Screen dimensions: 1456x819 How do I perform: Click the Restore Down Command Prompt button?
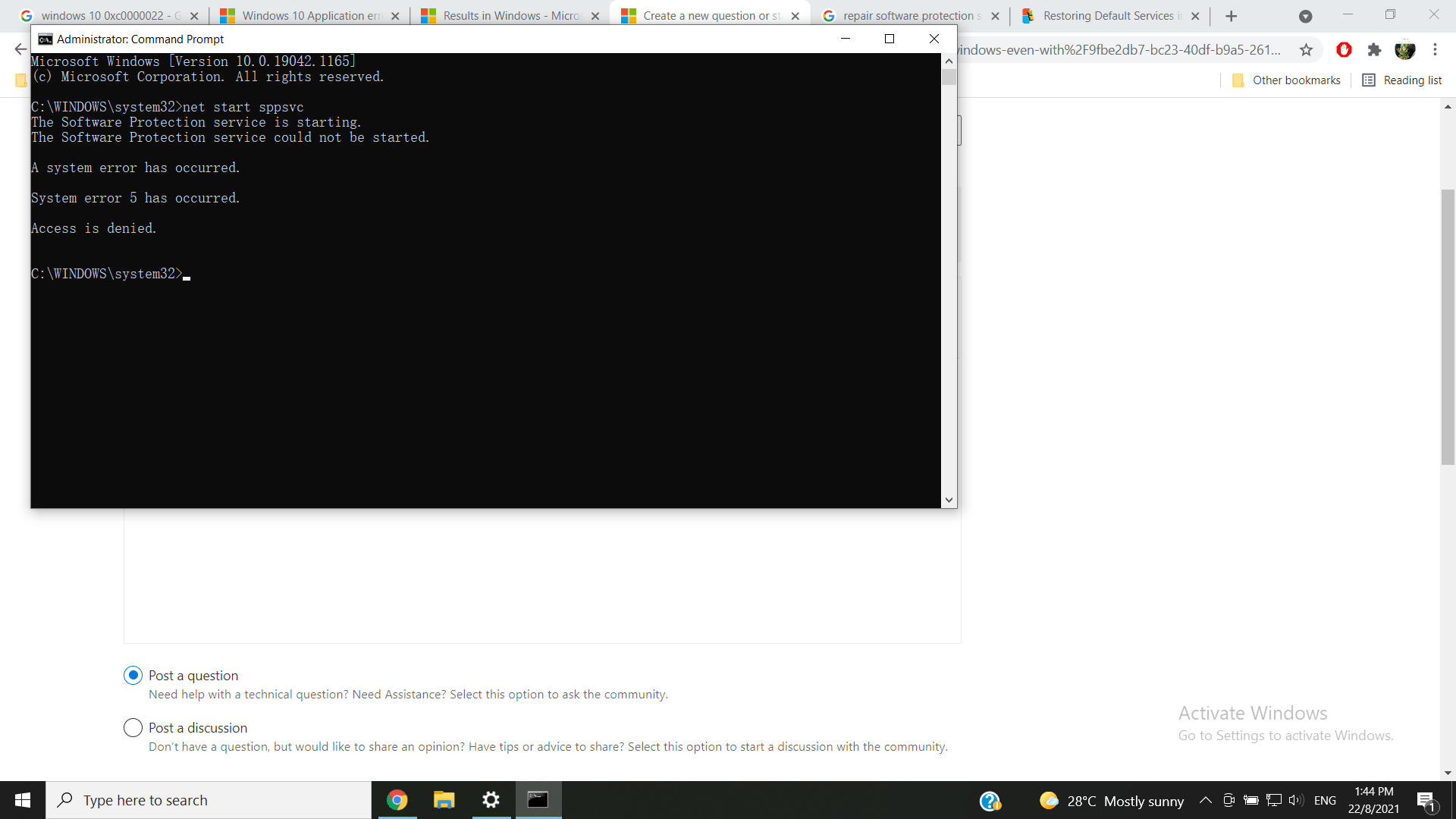[x=889, y=39]
